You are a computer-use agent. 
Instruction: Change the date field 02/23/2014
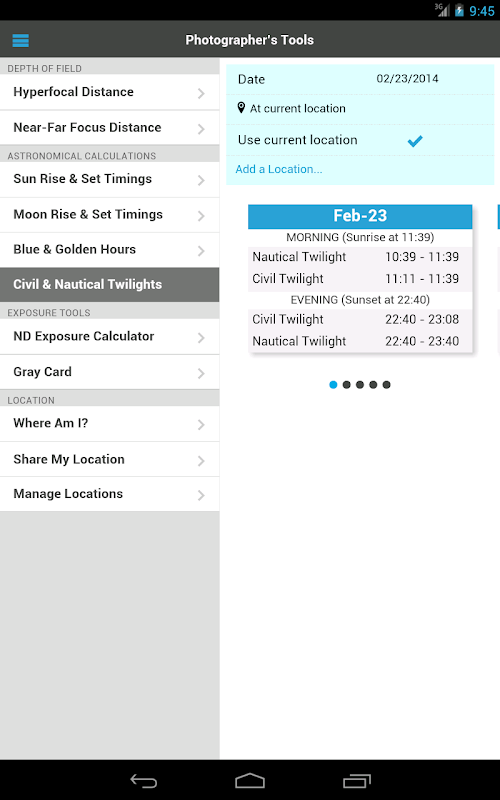click(x=407, y=79)
